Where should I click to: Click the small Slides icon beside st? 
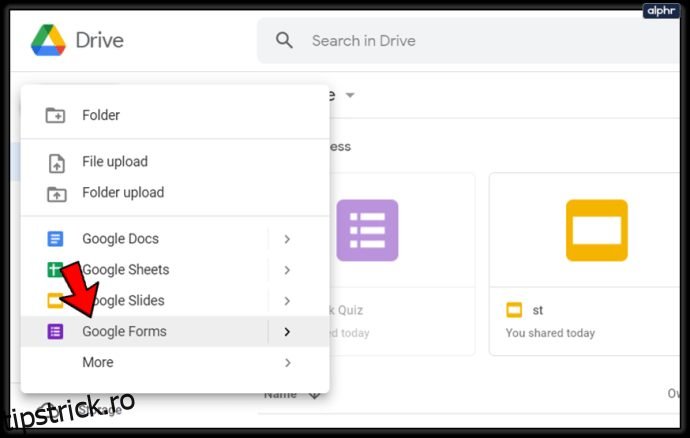pos(514,310)
